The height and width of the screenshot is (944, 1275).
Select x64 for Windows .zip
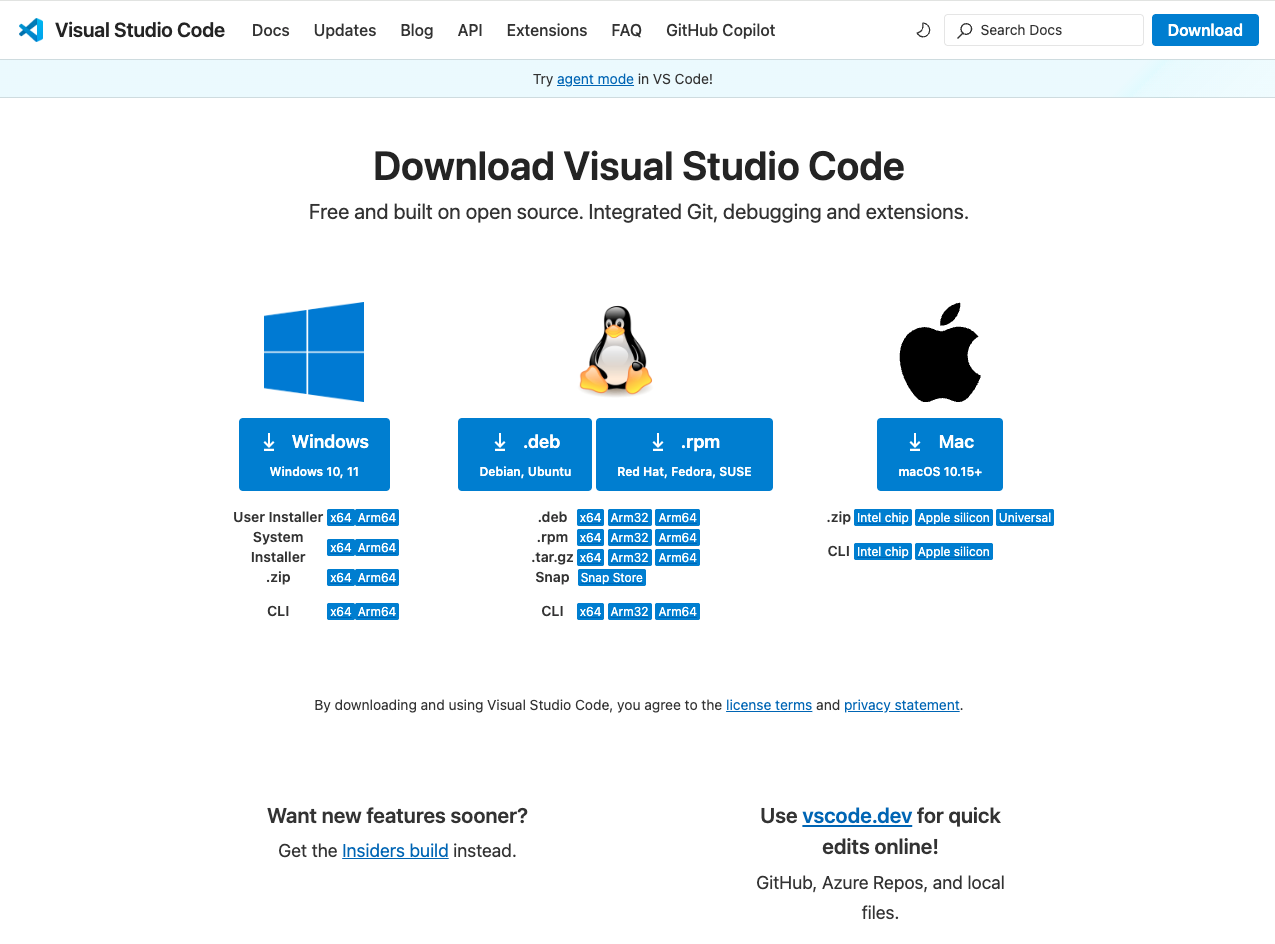tap(340, 578)
